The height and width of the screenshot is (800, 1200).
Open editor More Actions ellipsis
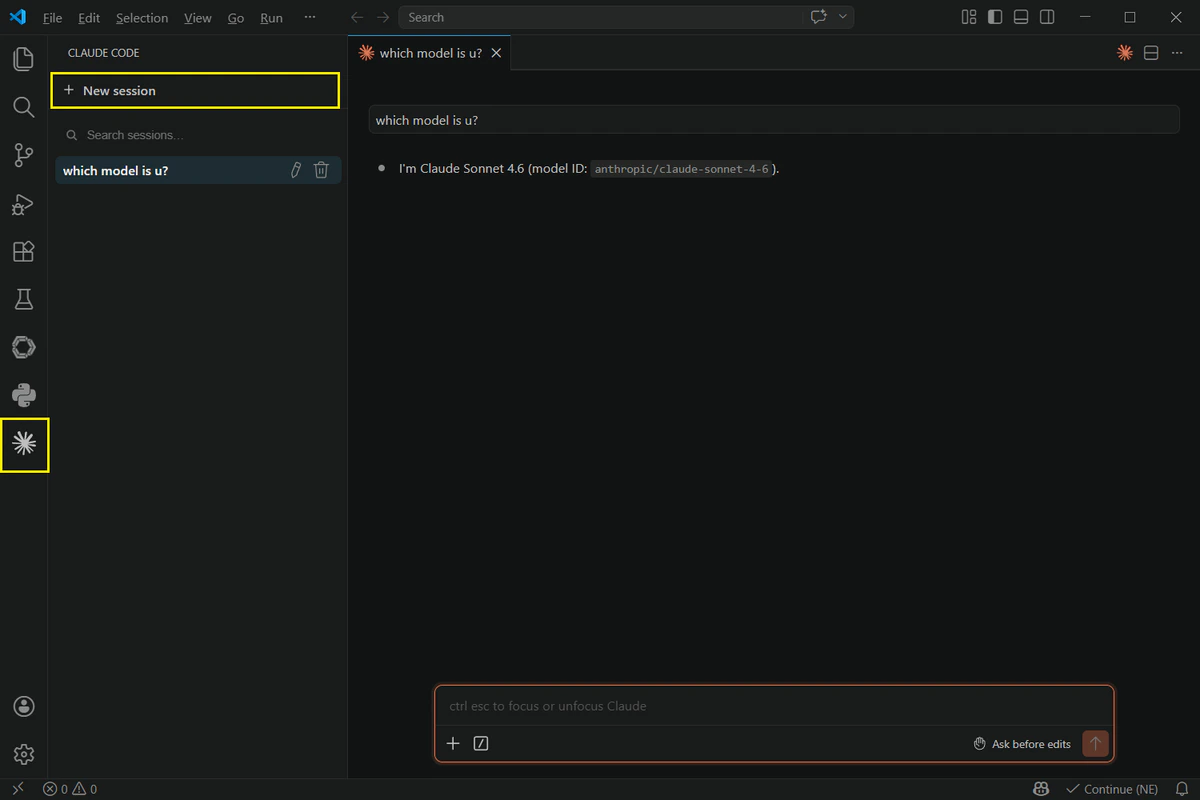1177,53
